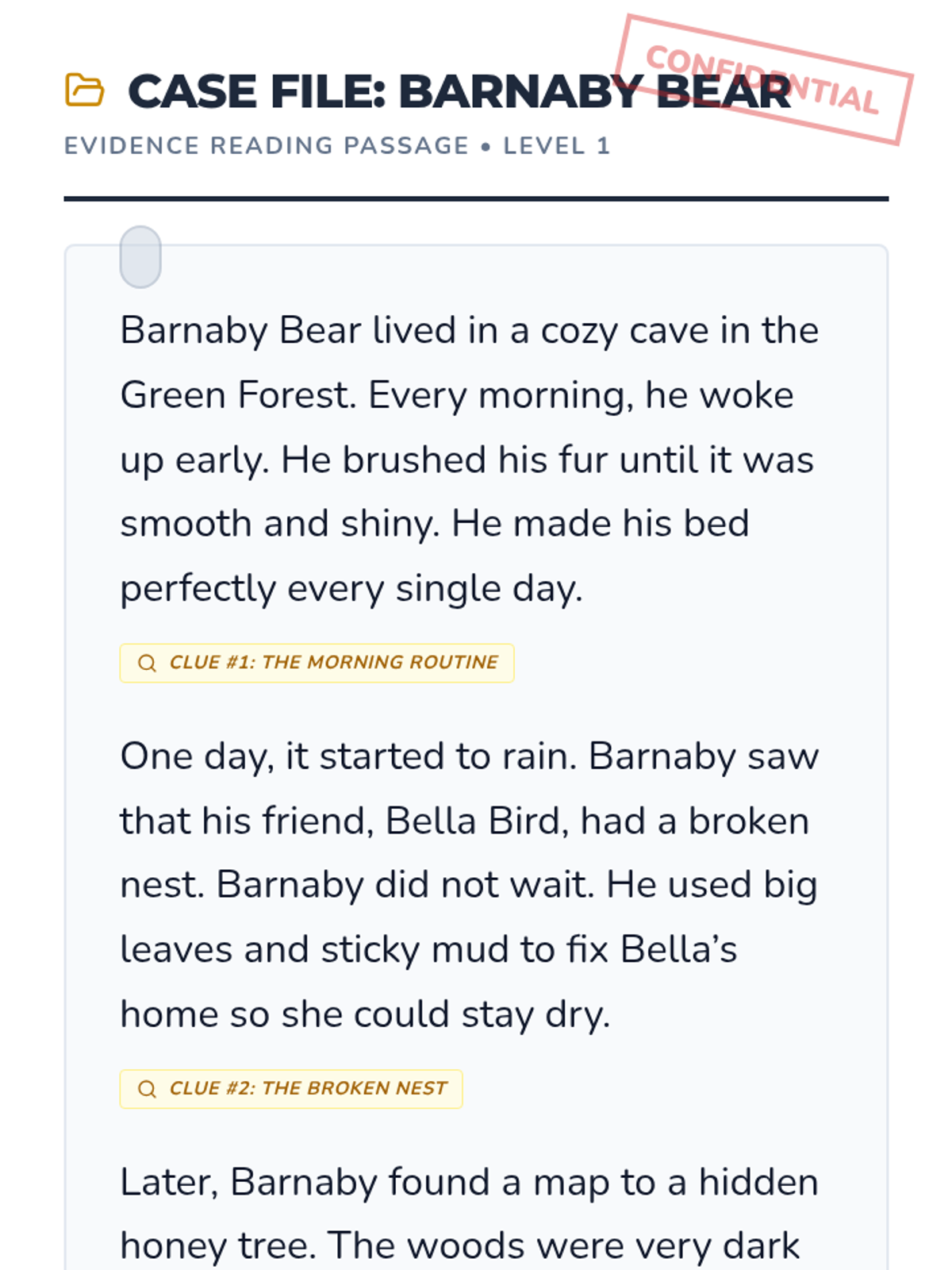952x1270 pixels.
Task: Click the Case File: Barnaby Bear heading
Action: click(460, 91)
